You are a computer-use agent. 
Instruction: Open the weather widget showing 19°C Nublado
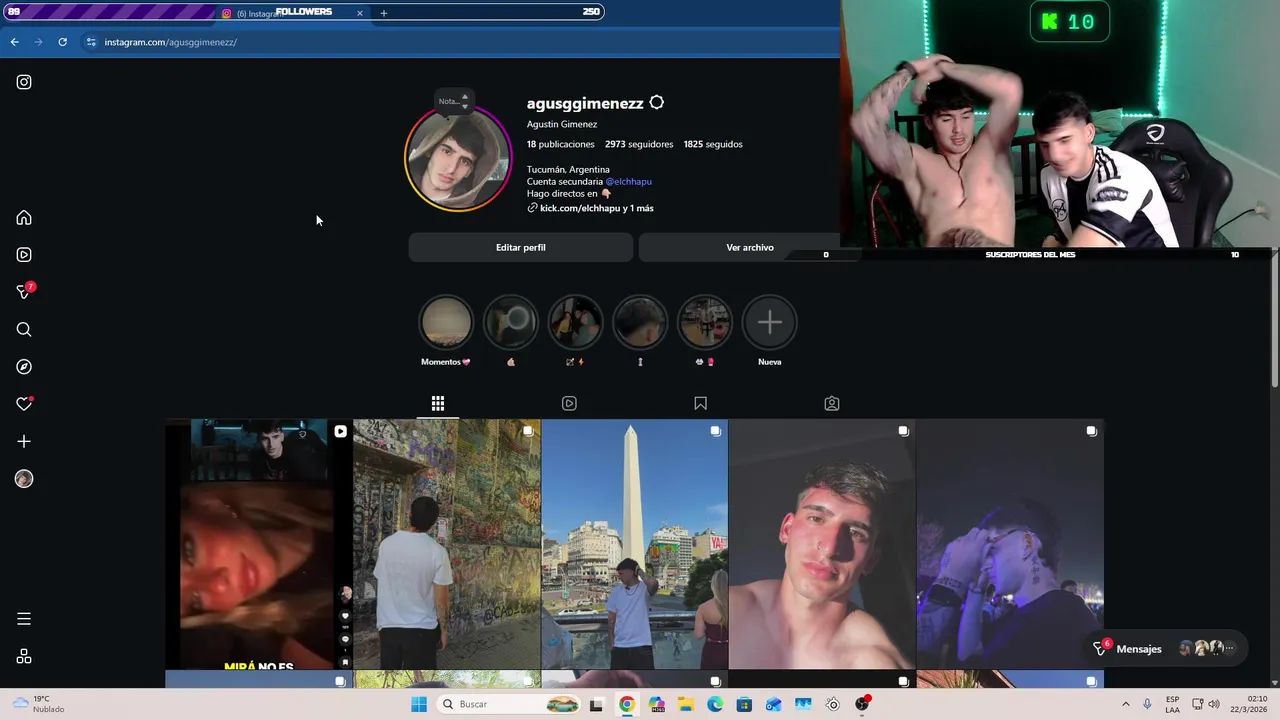[40, 704]
